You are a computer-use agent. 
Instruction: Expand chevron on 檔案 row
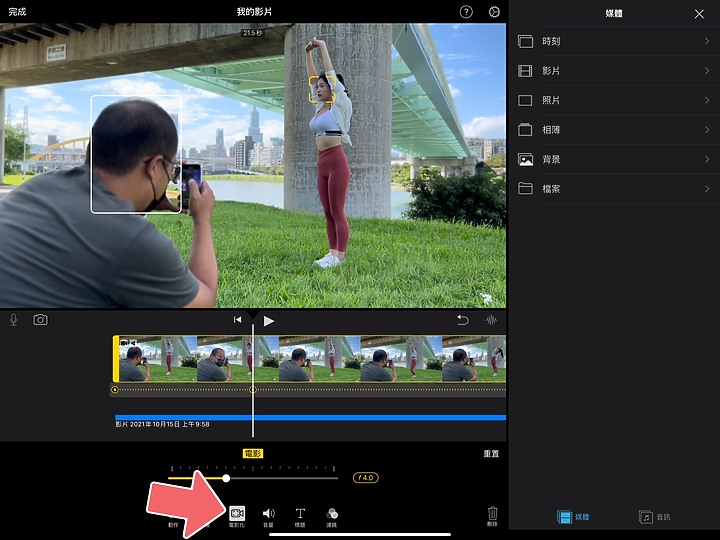tap(707, 189)
